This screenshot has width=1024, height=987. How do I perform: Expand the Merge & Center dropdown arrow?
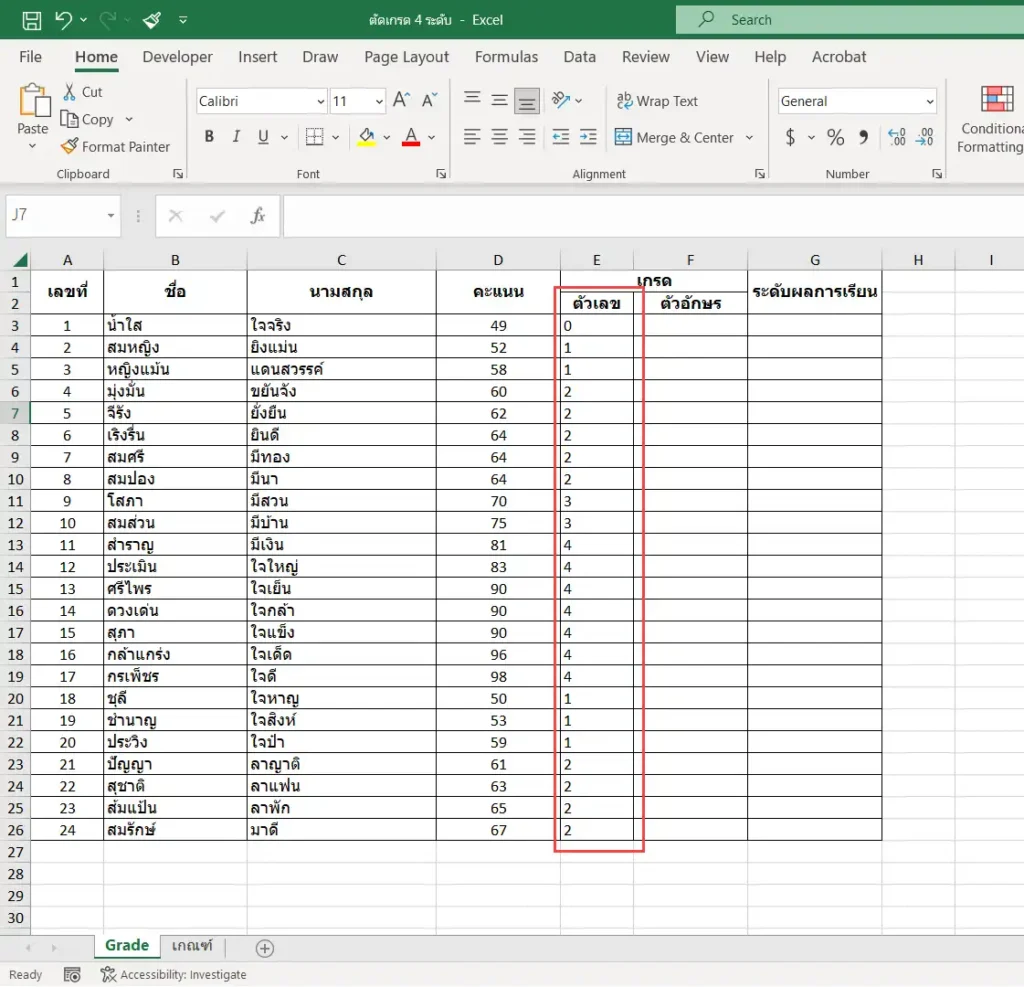pyautogui.click(x=749, y=138)
